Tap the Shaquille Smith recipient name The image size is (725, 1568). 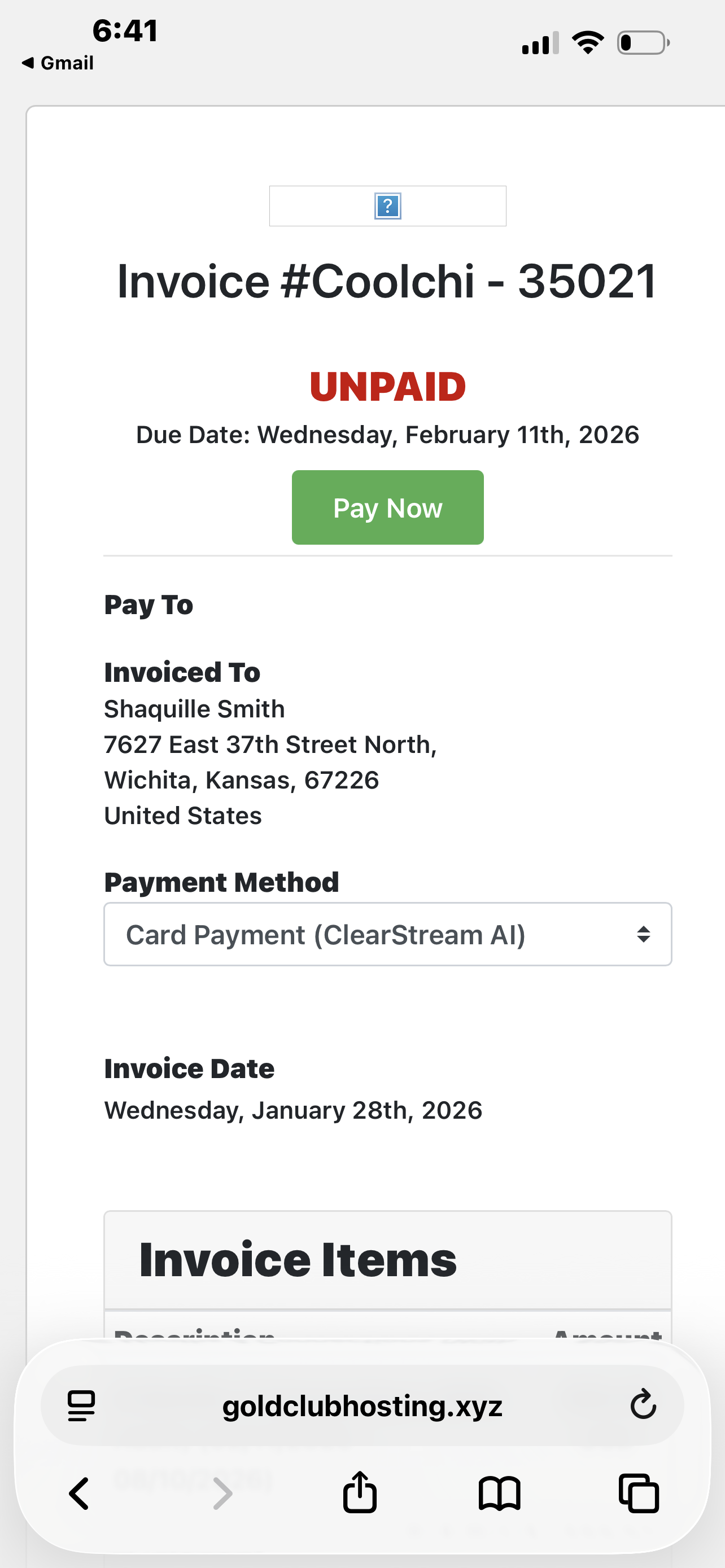pyautogui.click(x=194, y=709)
